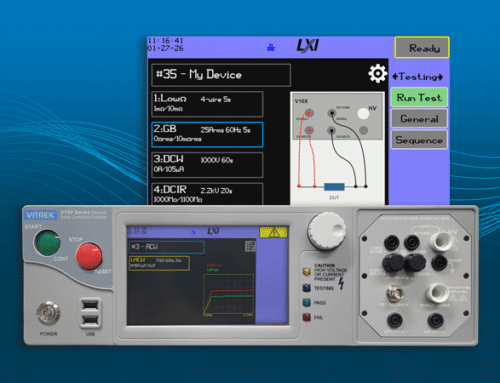The width and height of the screenshot is (500, 383).
Task: Click the left SOURCE+ binding post
Action: (x=393, y=263)
